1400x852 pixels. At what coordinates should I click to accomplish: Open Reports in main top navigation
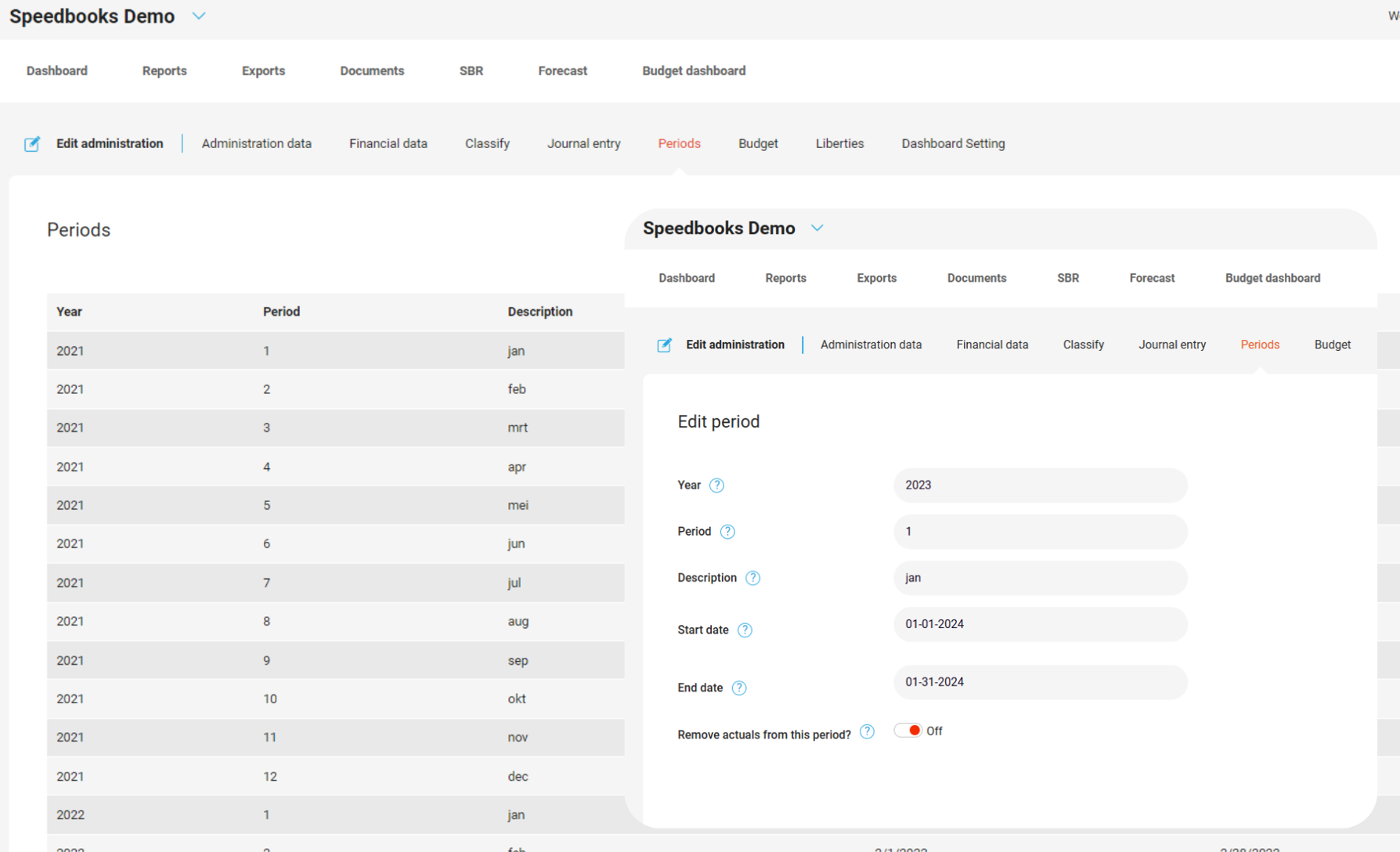[x=164, y=70]
